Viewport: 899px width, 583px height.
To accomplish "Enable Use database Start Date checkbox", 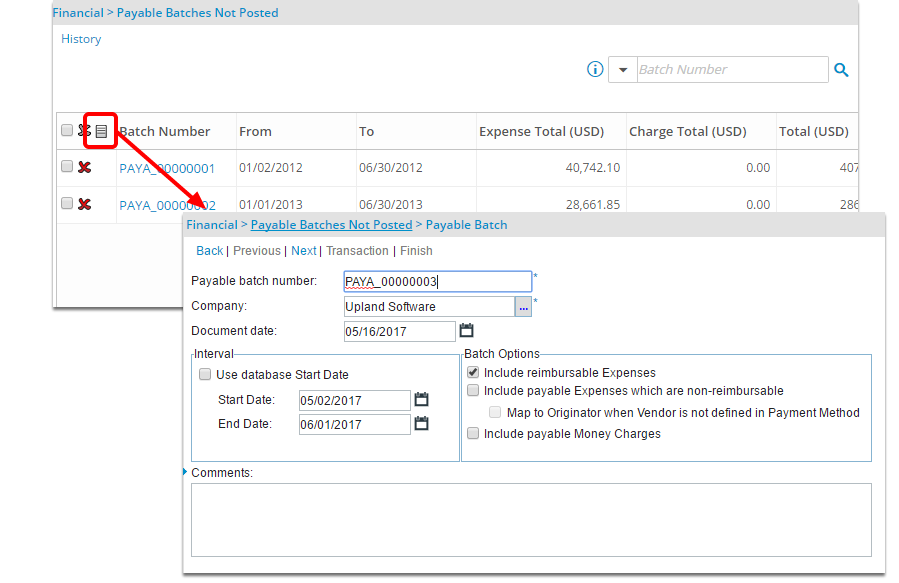I will 206,375.
